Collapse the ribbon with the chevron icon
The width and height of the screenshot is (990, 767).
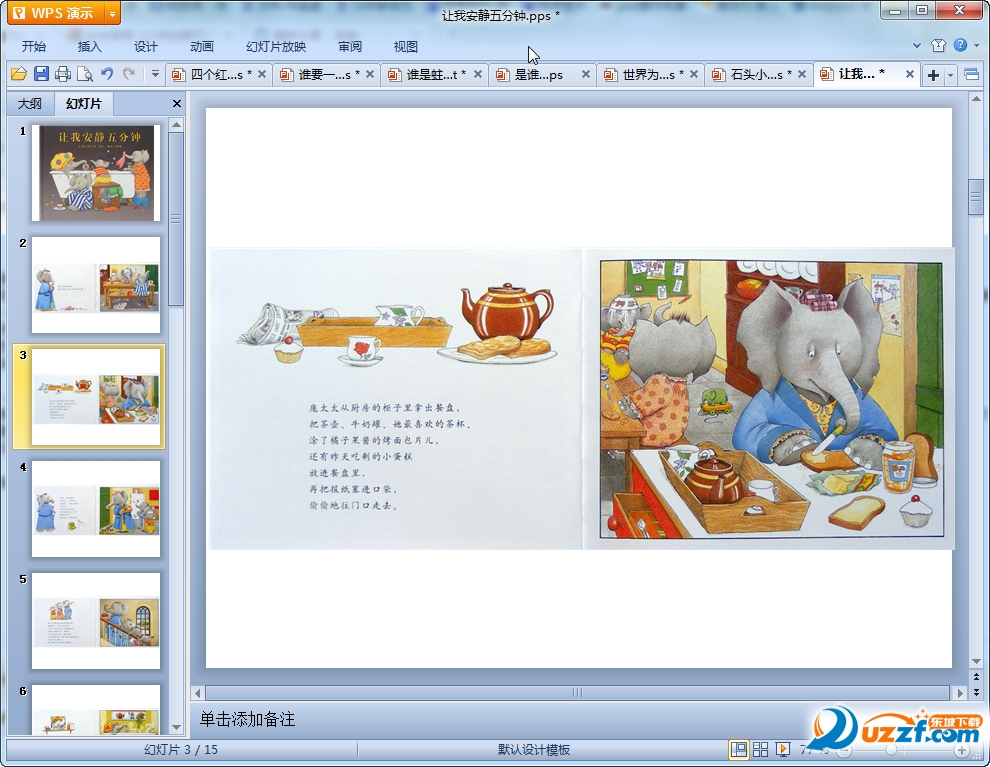917,45
